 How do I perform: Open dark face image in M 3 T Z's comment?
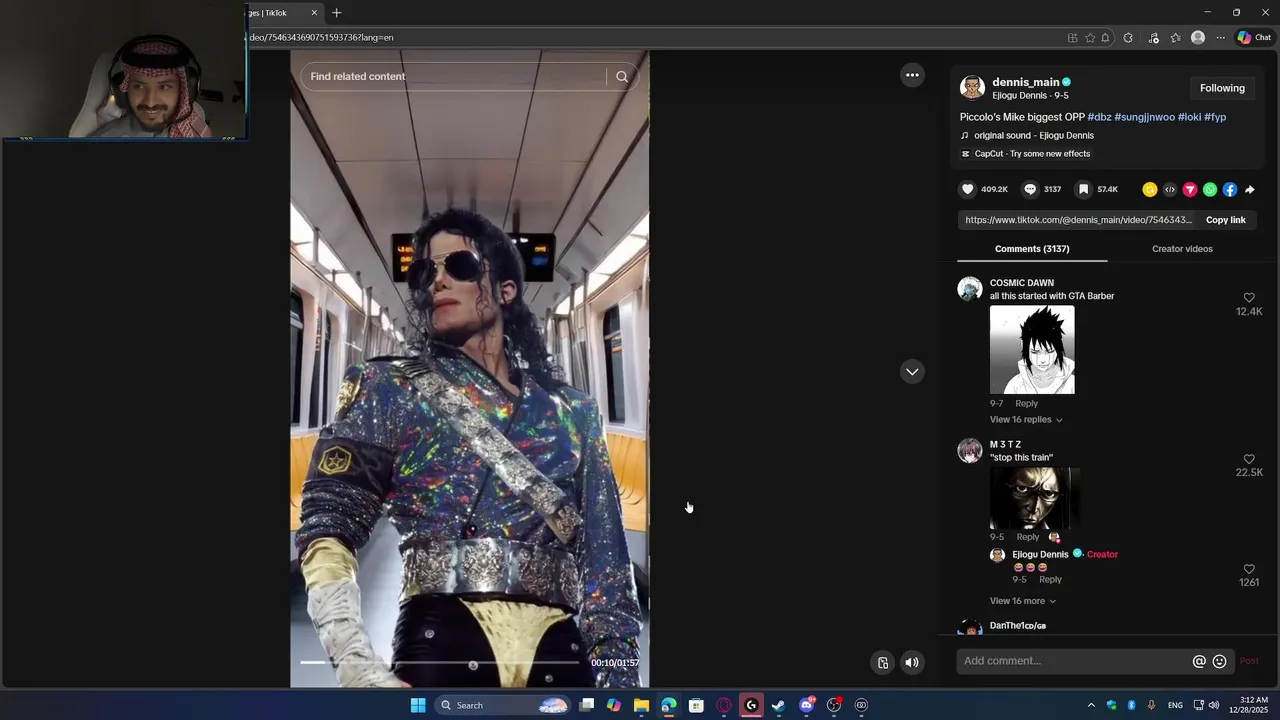(1034, 498)
